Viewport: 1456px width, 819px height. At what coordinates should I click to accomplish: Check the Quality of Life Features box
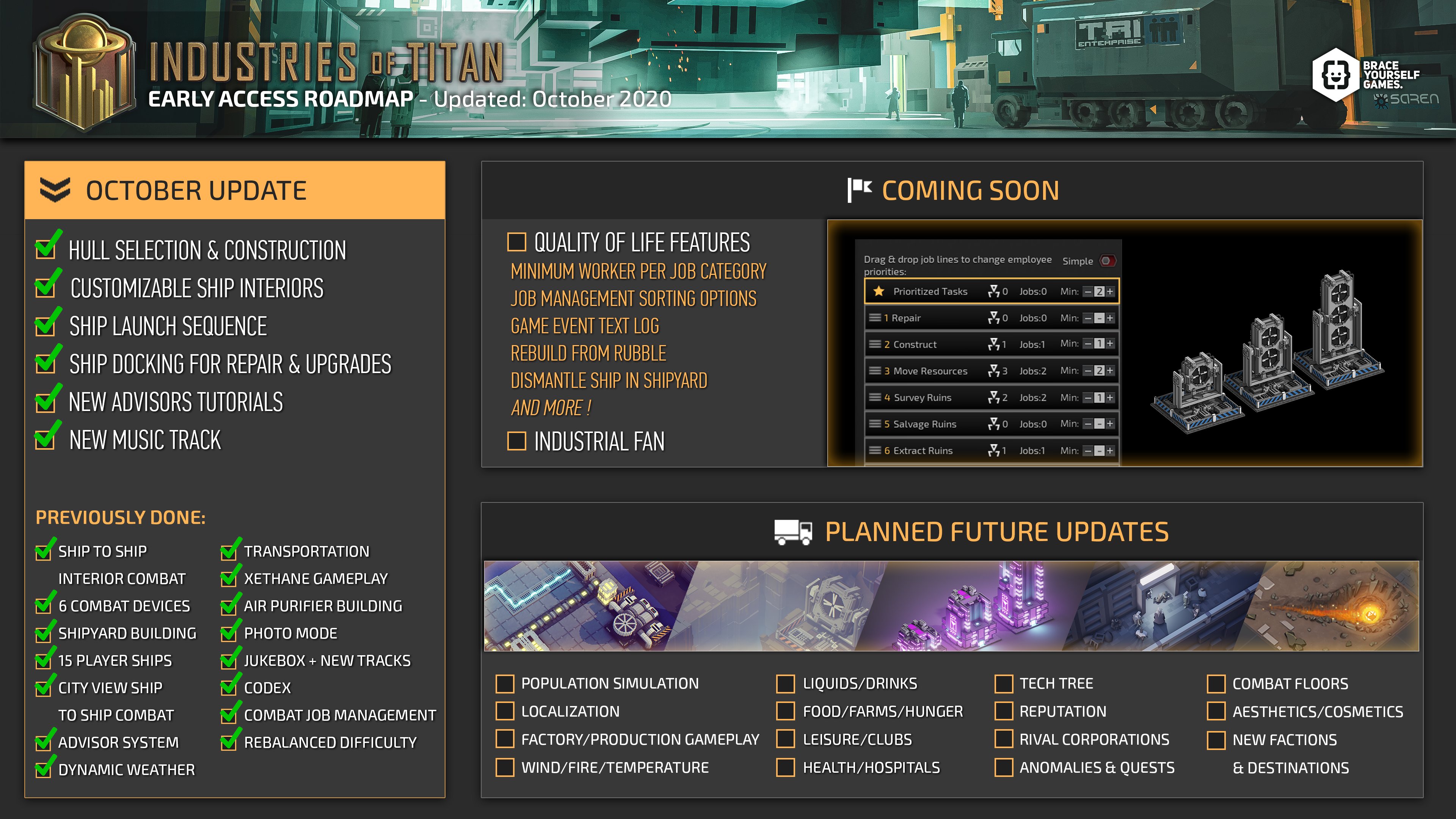point(516,242)
